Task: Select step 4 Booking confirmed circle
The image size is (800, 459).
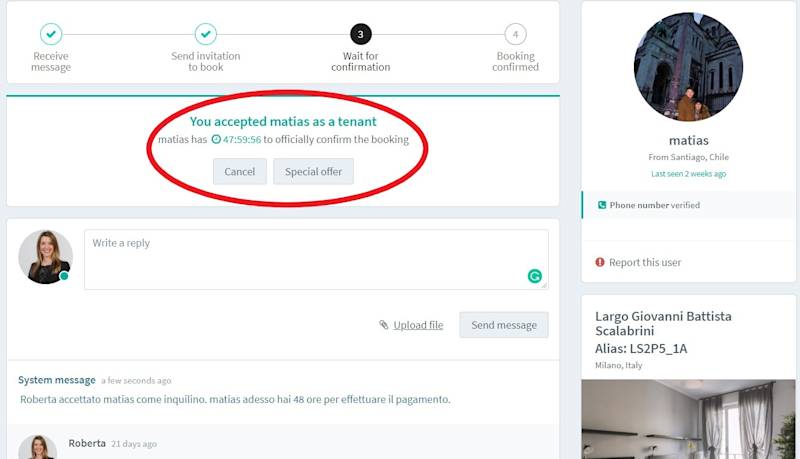Action: [515, 34]
